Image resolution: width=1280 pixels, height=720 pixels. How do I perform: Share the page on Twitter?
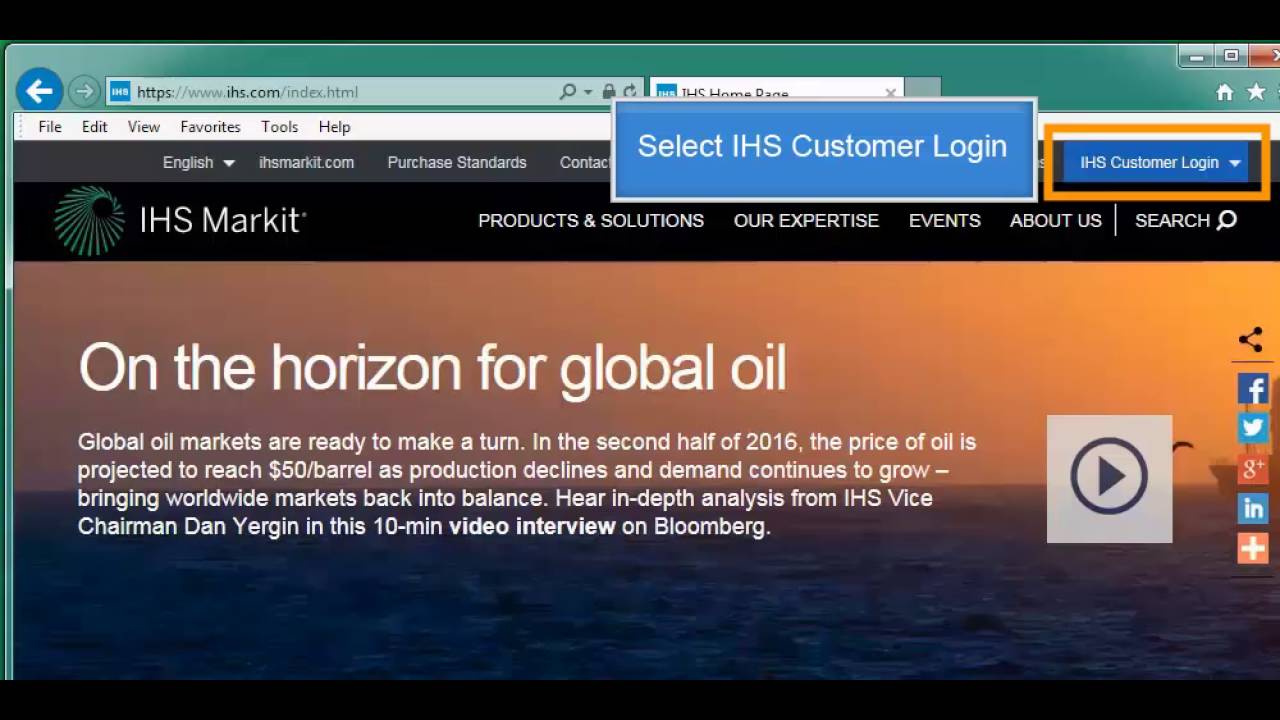tap(1253, 428)
